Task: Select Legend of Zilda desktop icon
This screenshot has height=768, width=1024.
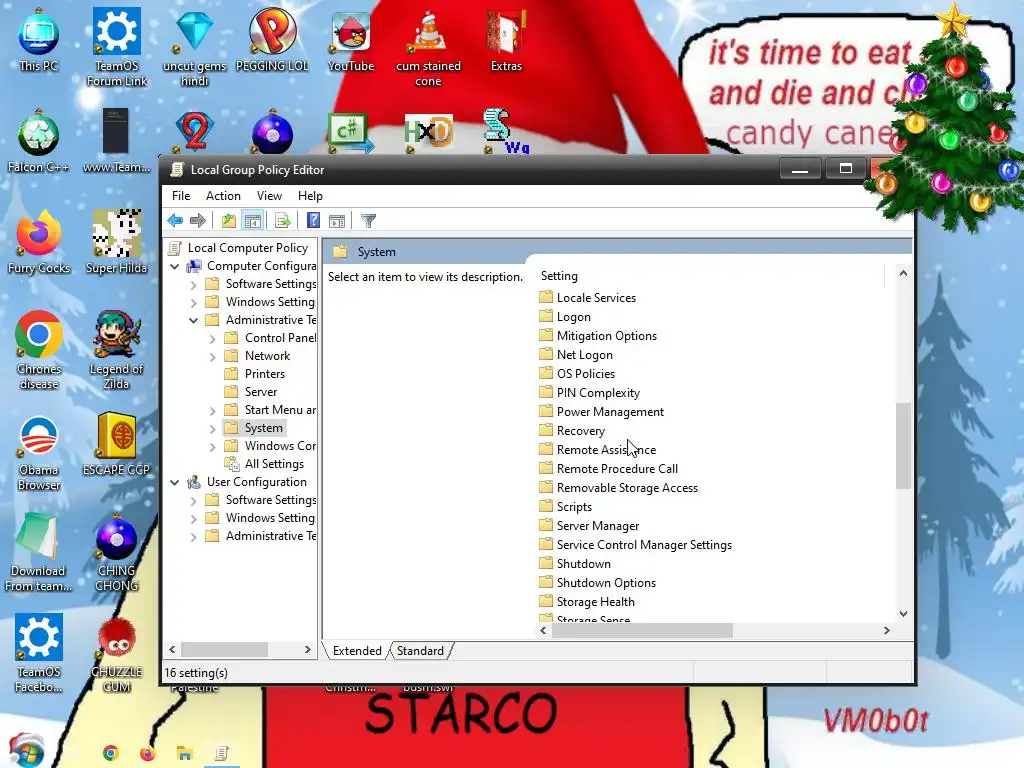Action: point(116,351)
